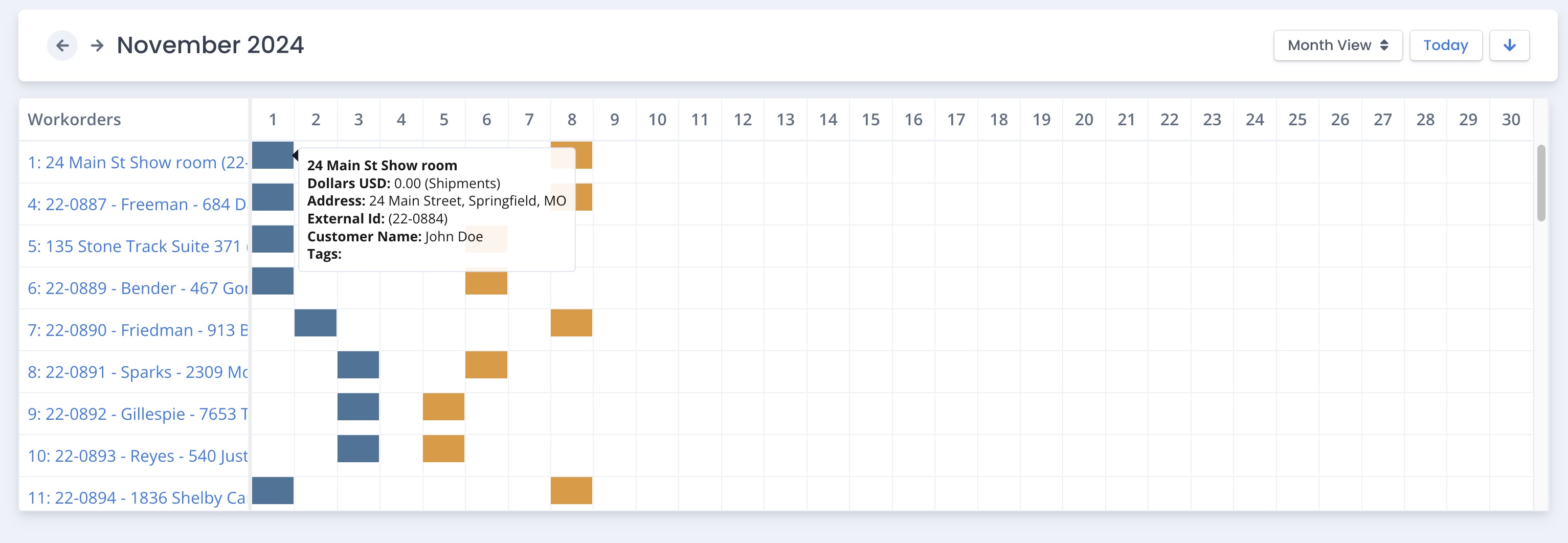
Task: Open workorder 22-0890 Friedman
Action: point(135,329)
